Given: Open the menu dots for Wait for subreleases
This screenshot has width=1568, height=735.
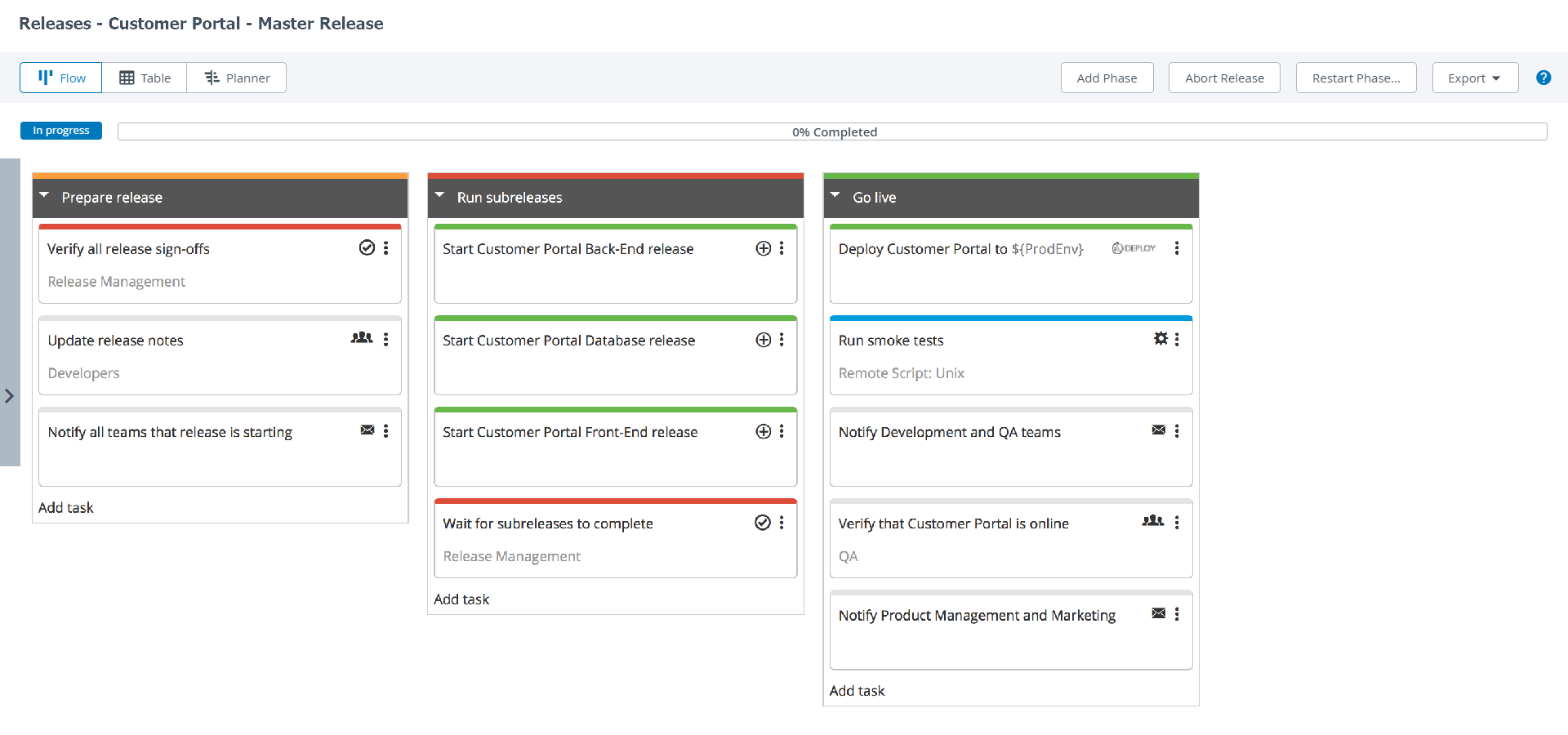Looking at the screenshot, I should [x=782, y=522].
